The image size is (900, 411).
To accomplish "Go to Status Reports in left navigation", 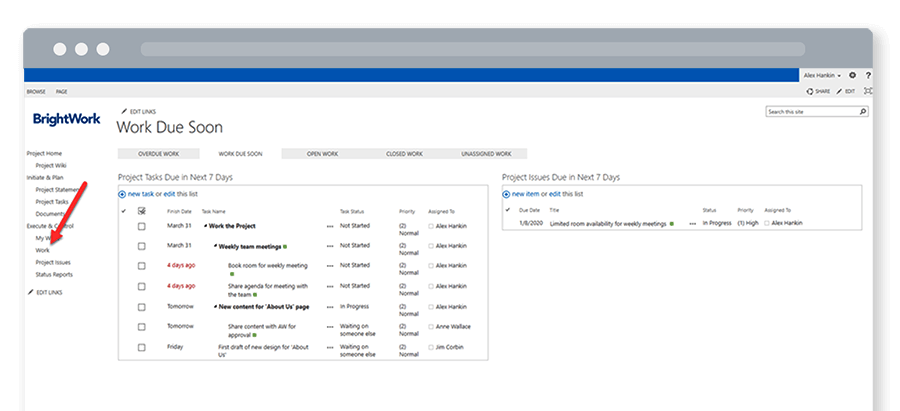I will 54,274.
